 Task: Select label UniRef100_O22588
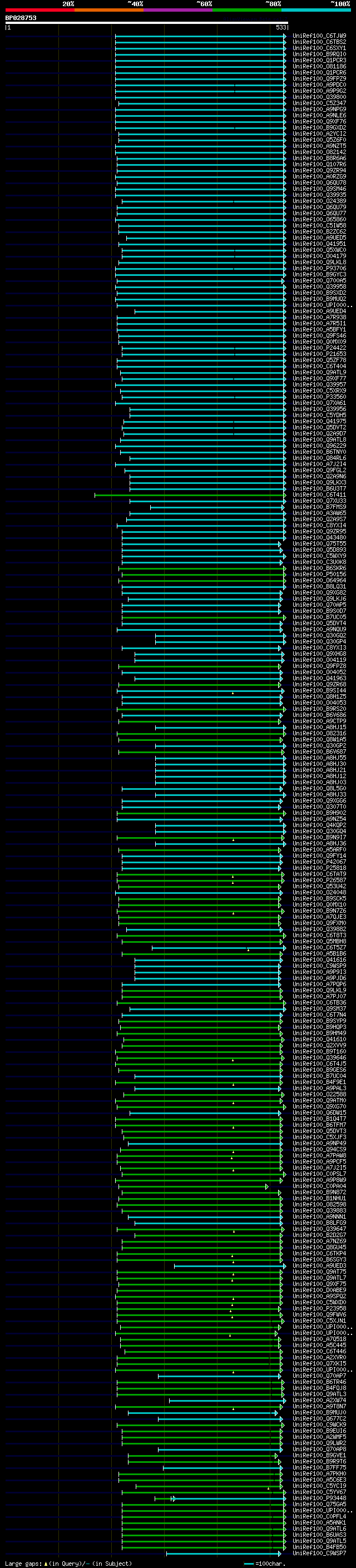(x=319, y=1095)
